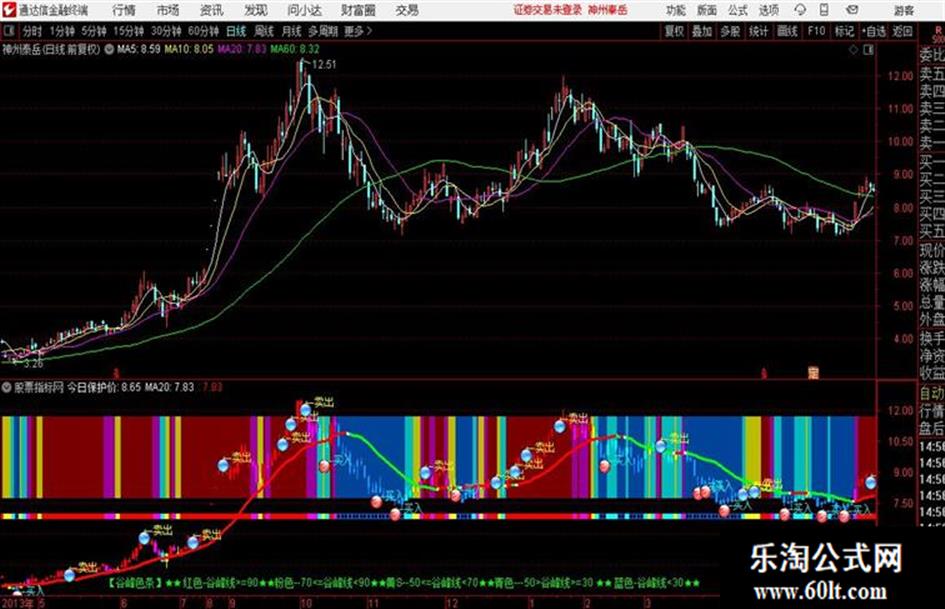
Task: Click the 自动 label in the right sidebar
Action: pos(932,393)
